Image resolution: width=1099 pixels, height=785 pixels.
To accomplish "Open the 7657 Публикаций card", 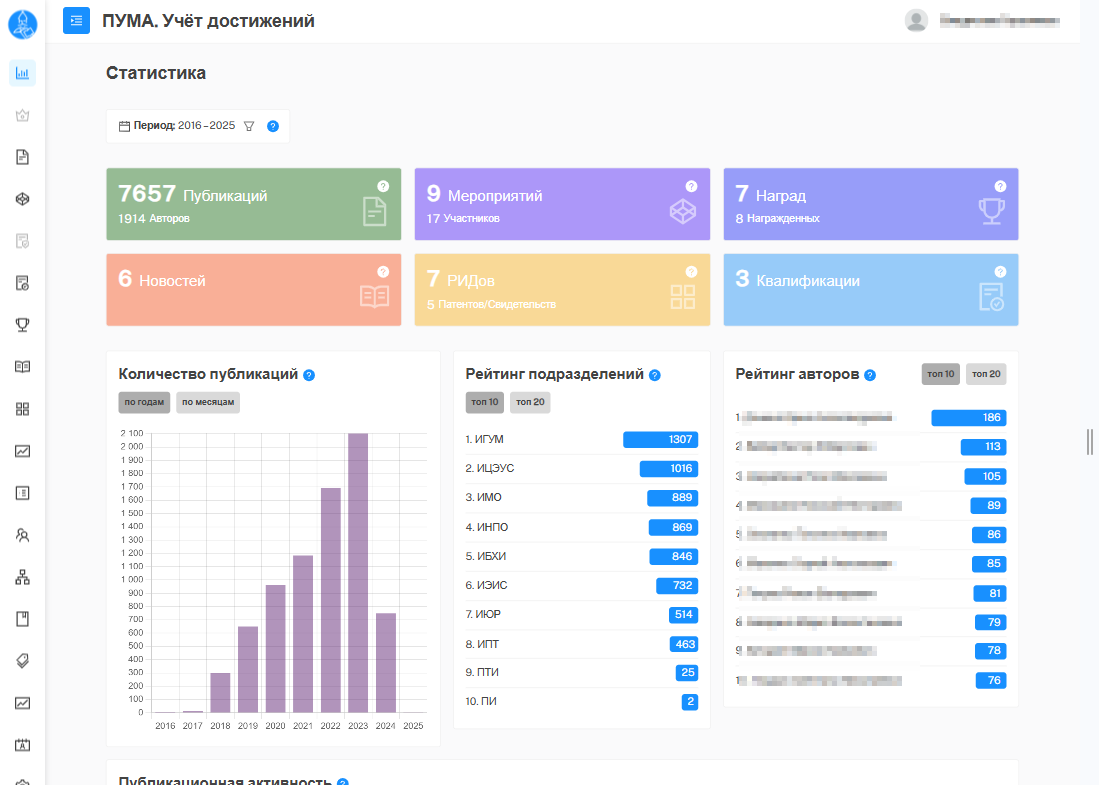I will (254, 204).
